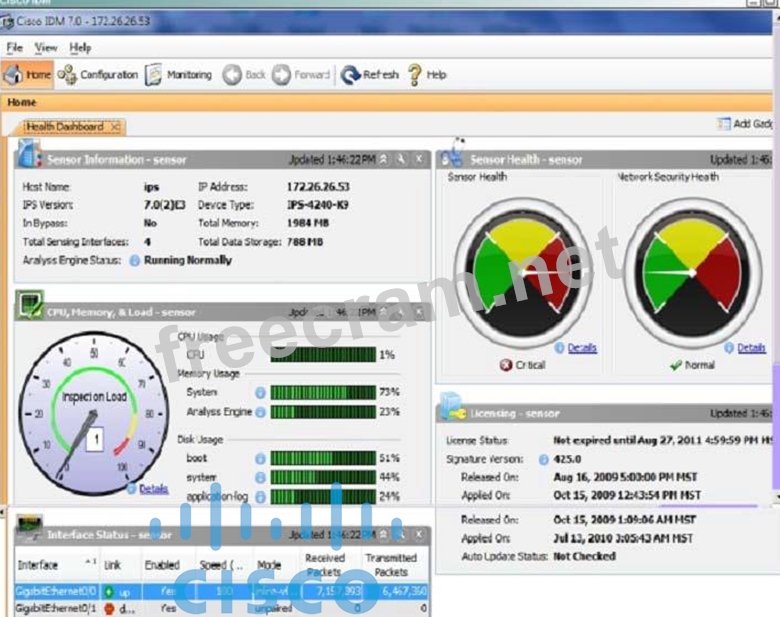
Task: Open Help from the toolbar
Action: pos(427,75)
